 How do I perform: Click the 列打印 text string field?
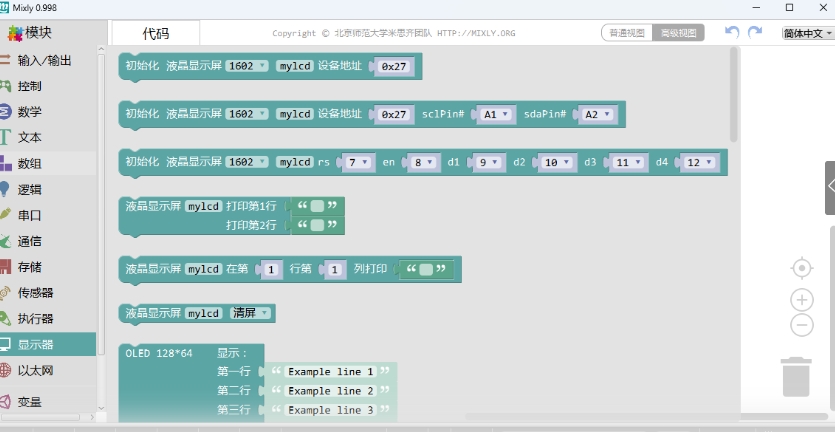point(425,270)
